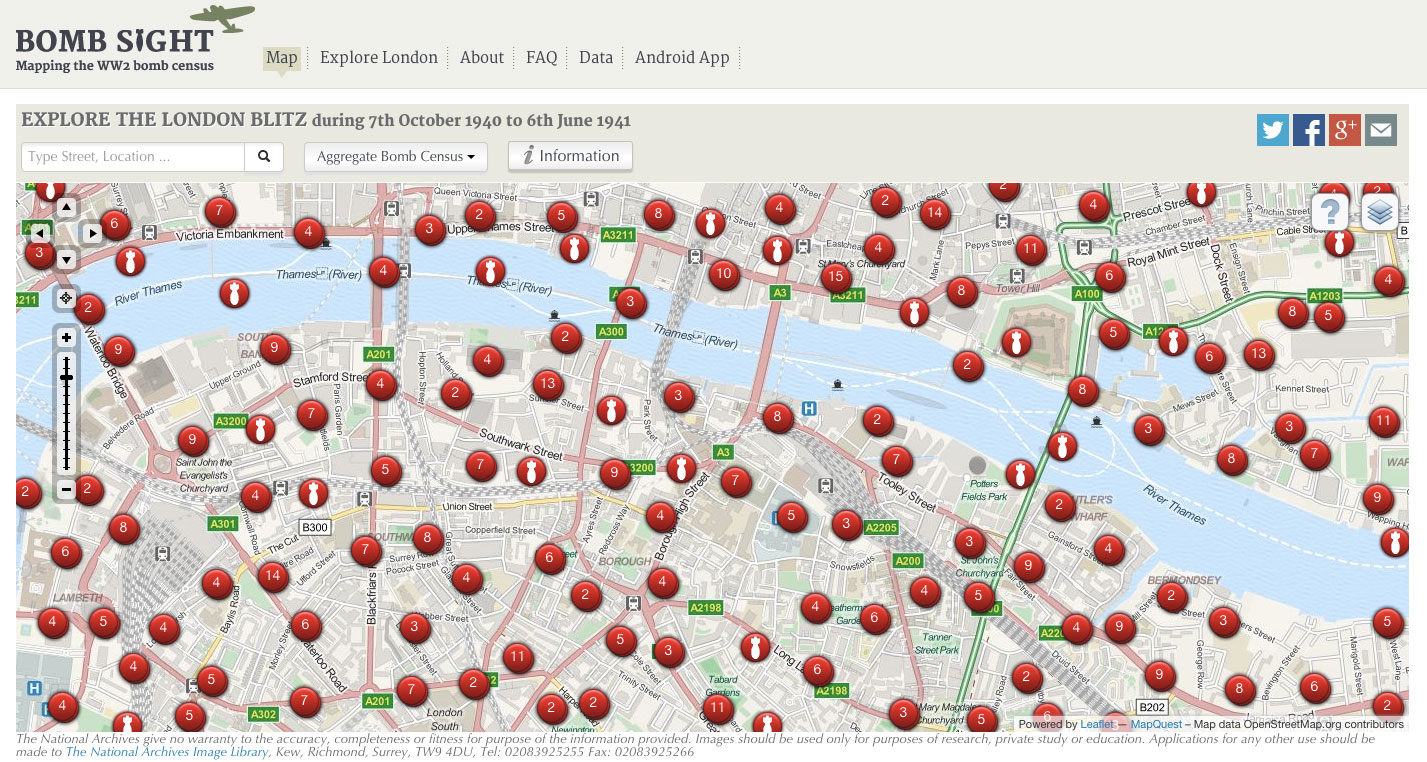Image resolution: width=1427 pixels, height=762 pixels.
Task: Open the 11 cluster near Kennet Street
Action: 1384,420
